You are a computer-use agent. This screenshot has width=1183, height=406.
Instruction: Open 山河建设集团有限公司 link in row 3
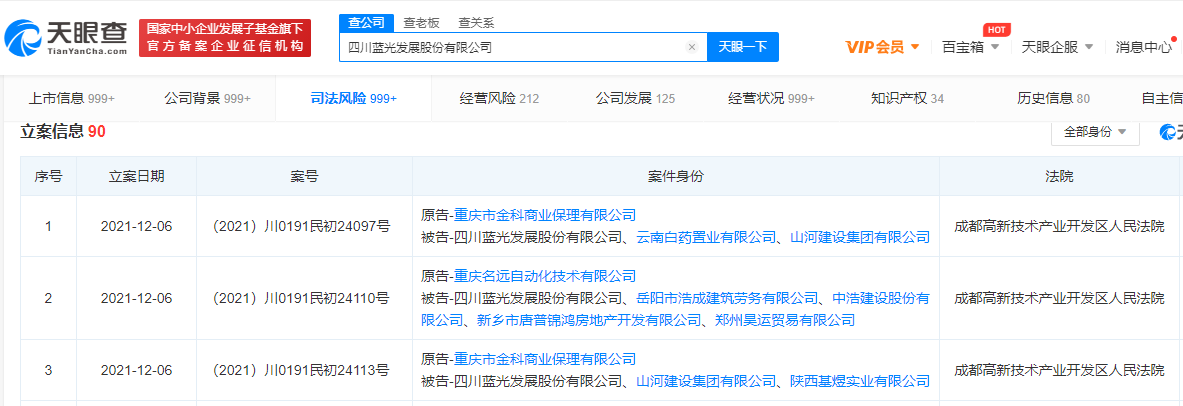(706, 381)
